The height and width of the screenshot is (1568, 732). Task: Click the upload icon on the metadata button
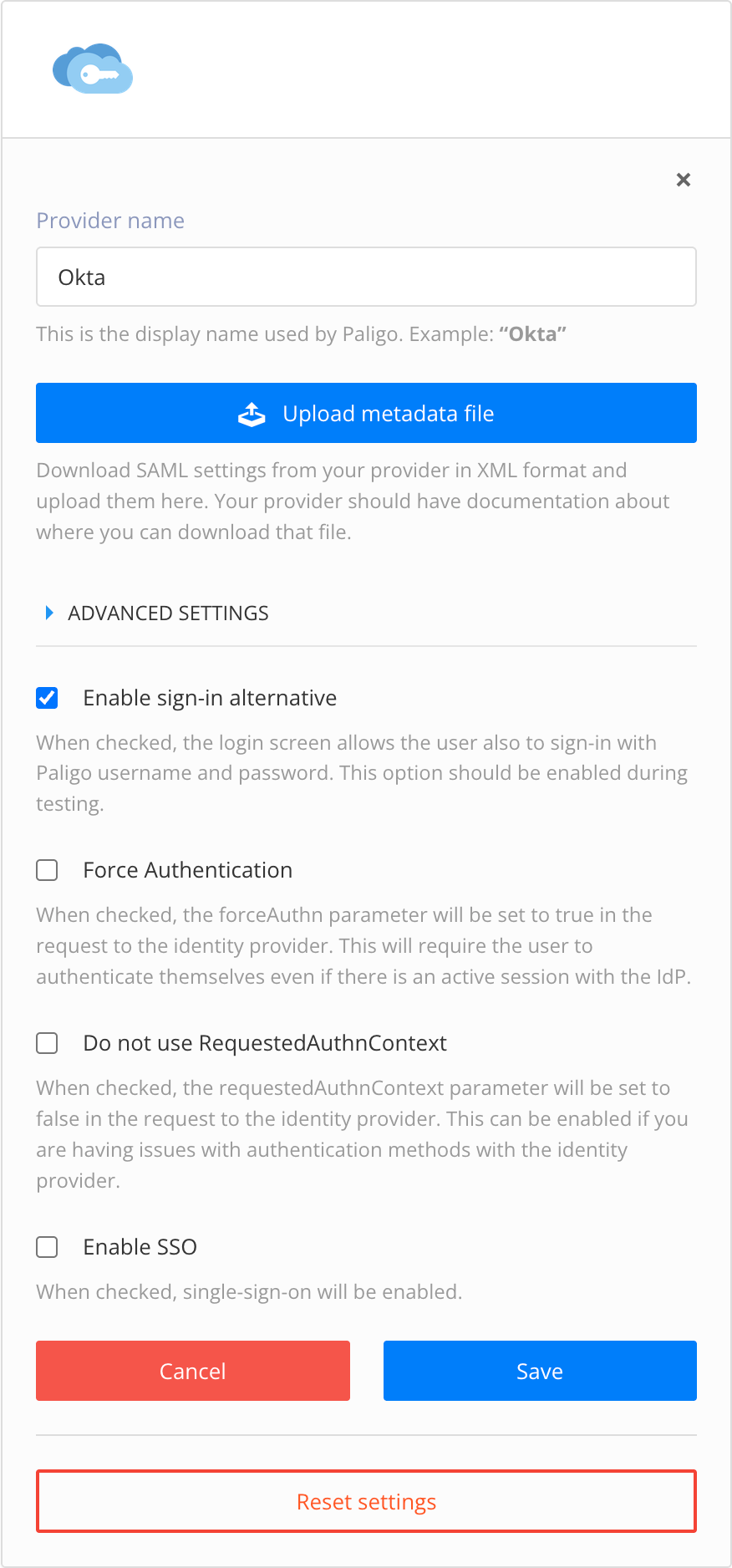252,413
